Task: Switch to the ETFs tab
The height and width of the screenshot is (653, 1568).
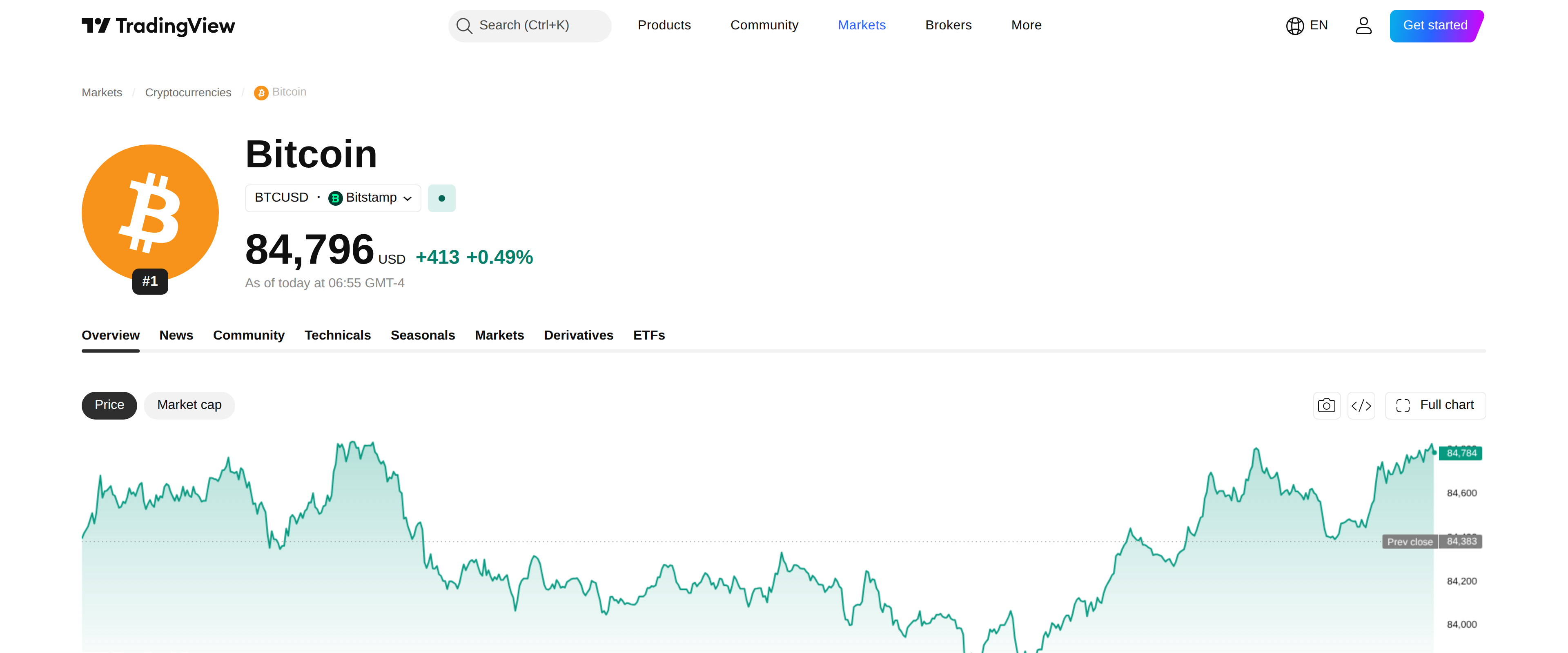Action: 649,335
